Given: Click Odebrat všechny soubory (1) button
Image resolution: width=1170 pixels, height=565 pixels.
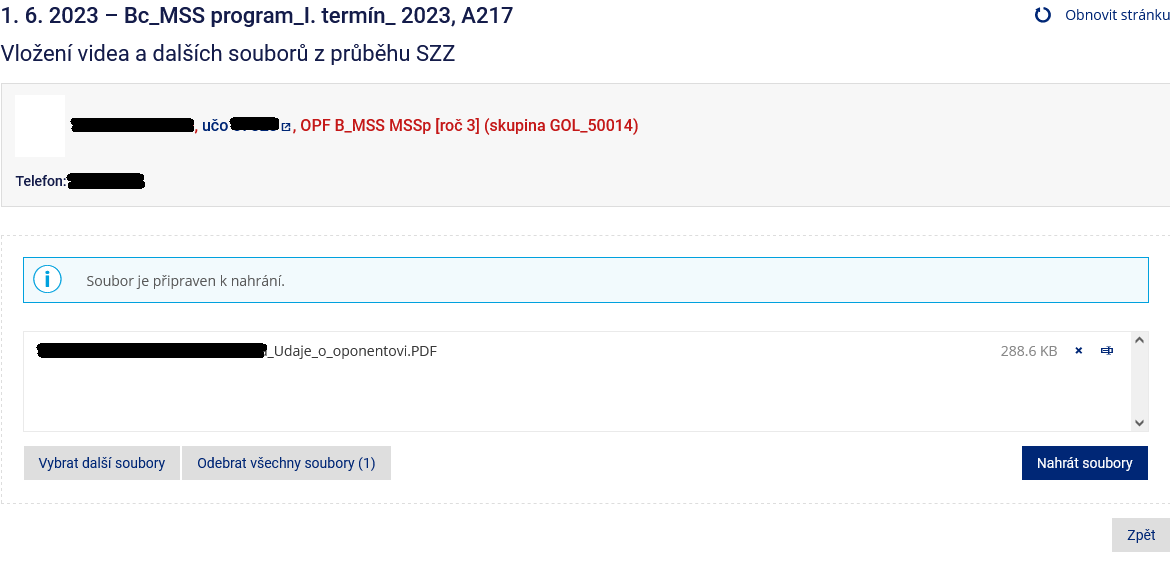Looking at the screenshot, I should coord(287,463).
